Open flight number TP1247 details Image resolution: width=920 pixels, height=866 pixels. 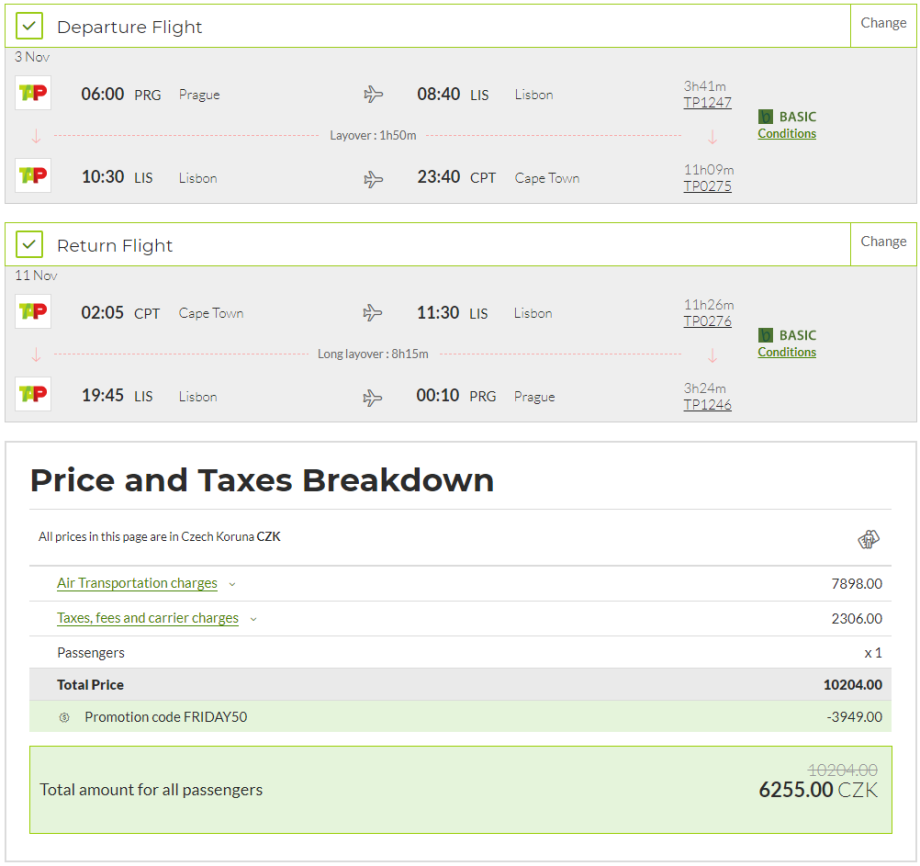pos(707,102)
